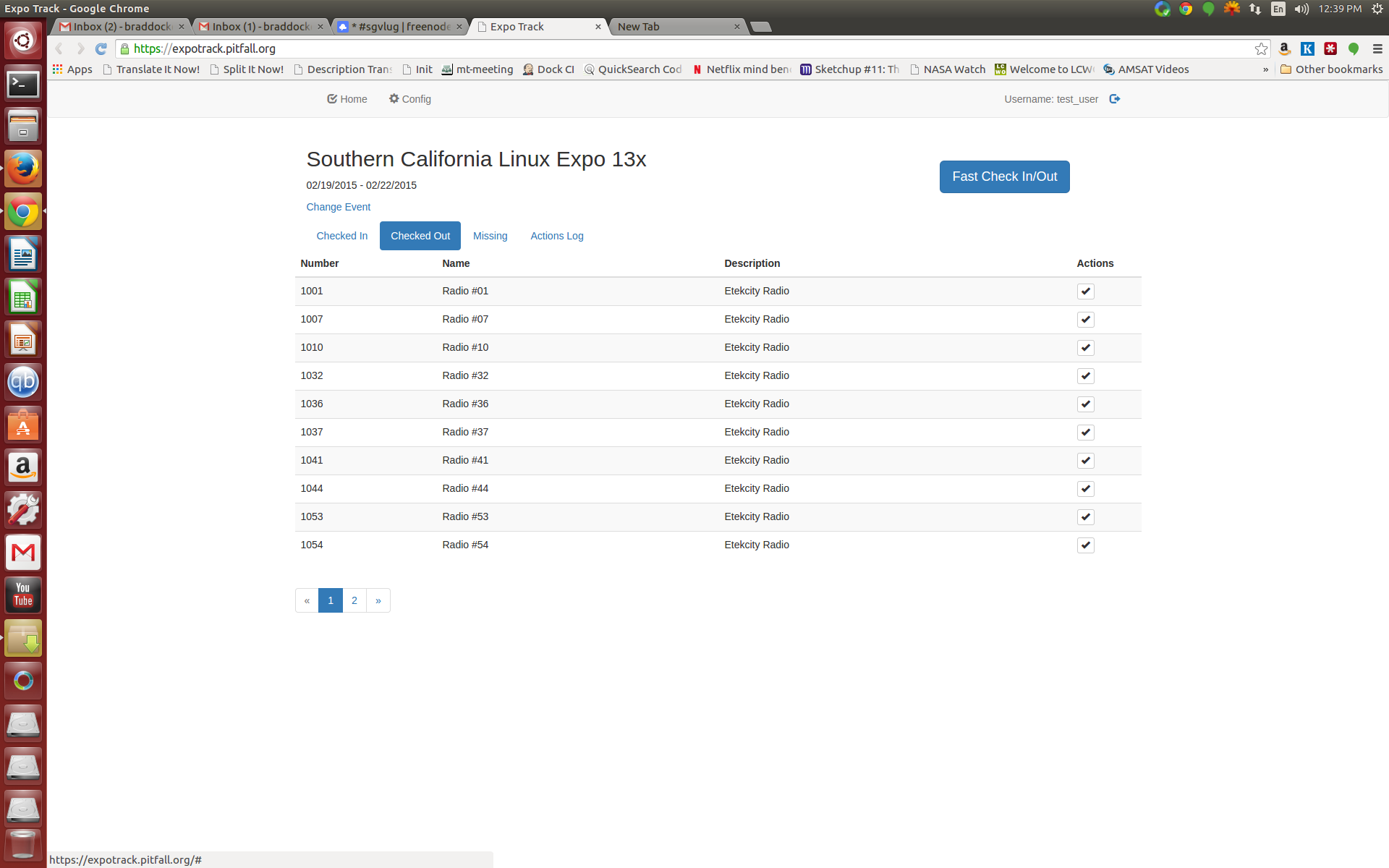The width and height of the screenshot is (1389, 868).
Task: Click the checkmark action for Radio #32
Action: pos(1085,376)
